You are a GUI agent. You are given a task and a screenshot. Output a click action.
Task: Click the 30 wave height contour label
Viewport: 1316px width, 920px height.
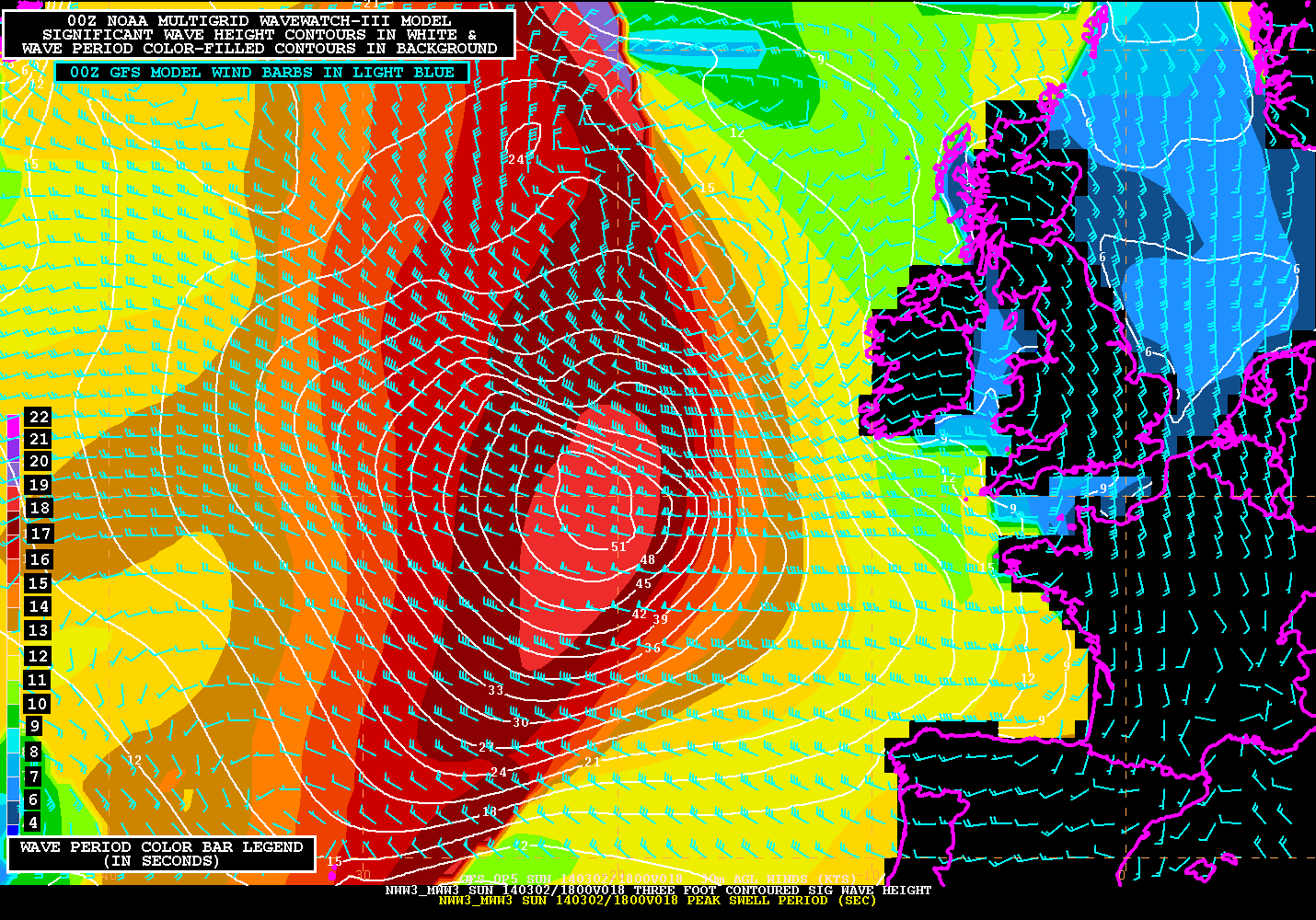[521, 722]
